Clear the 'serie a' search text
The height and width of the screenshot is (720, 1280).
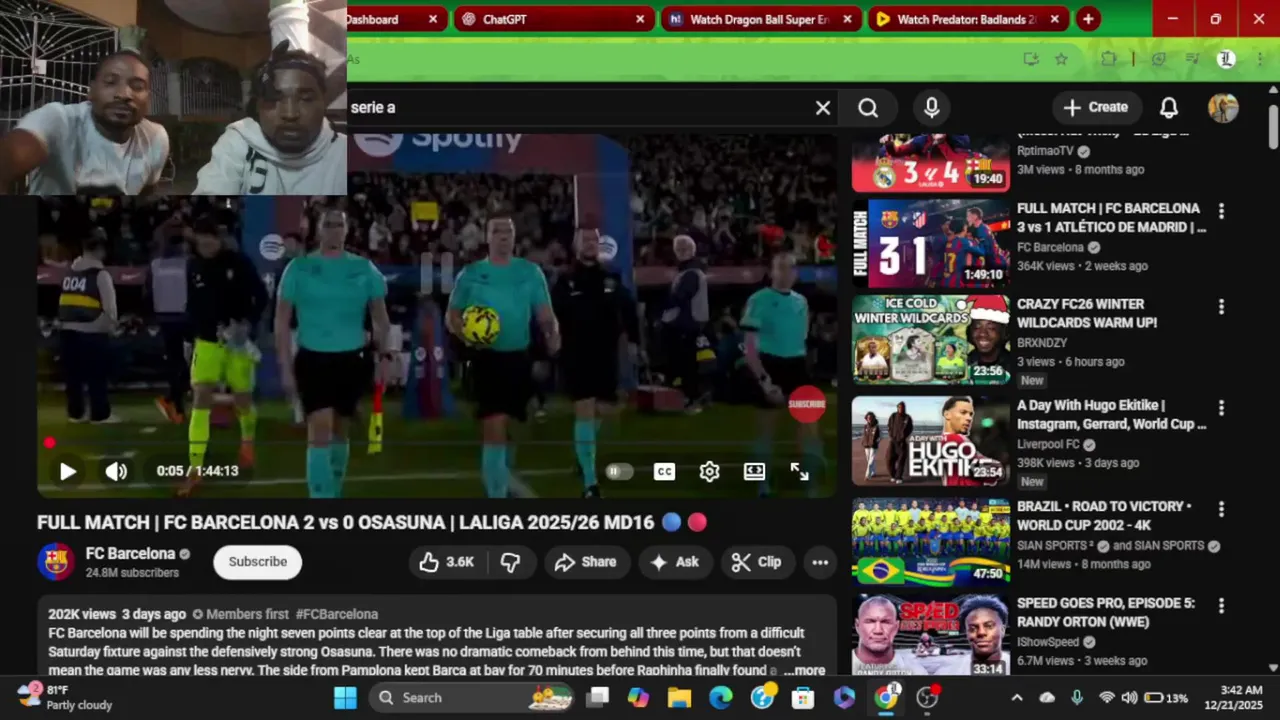(x=823, y=107)
